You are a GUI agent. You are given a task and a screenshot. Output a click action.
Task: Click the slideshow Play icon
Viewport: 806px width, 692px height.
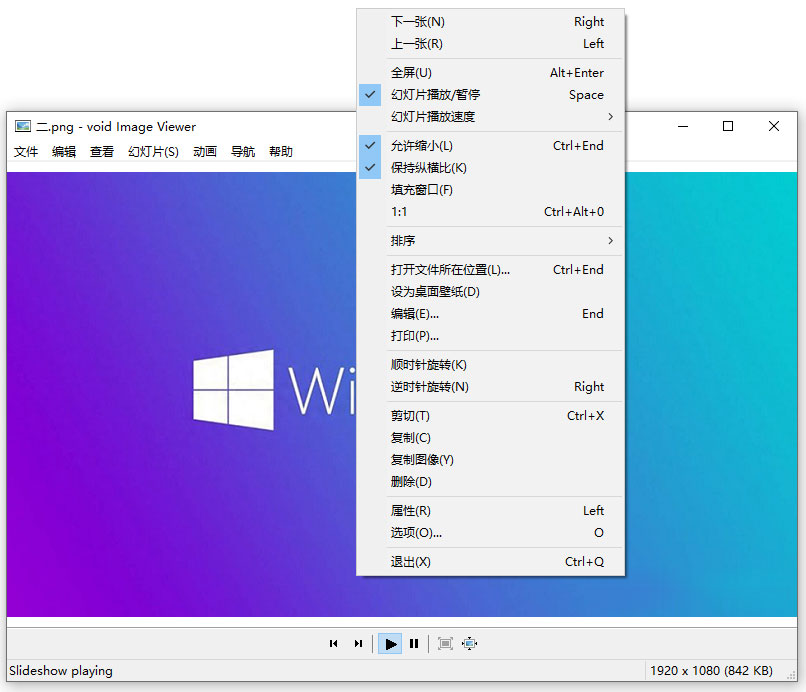click(389, 643)
